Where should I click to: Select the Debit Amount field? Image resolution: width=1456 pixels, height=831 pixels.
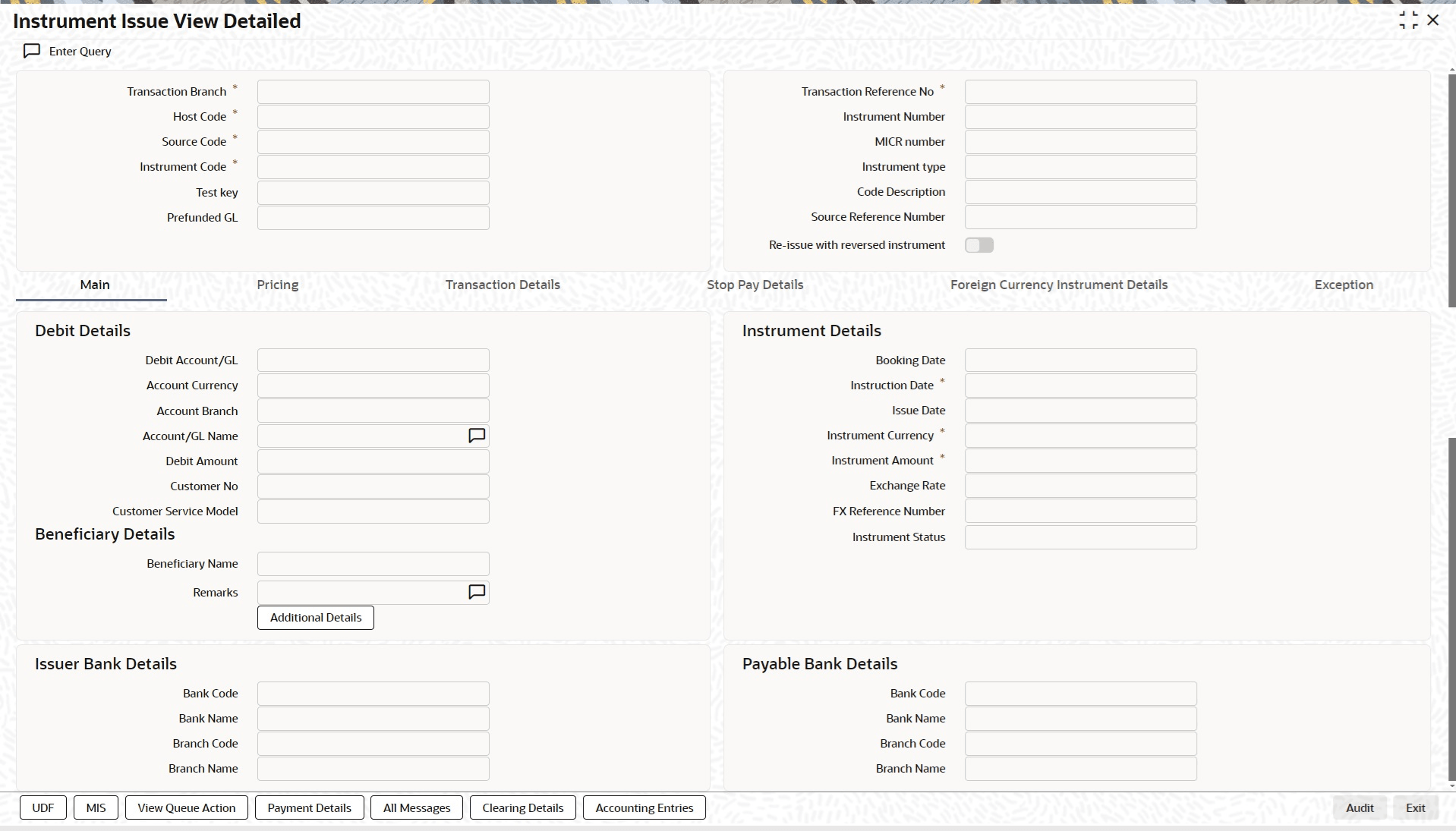373,461
